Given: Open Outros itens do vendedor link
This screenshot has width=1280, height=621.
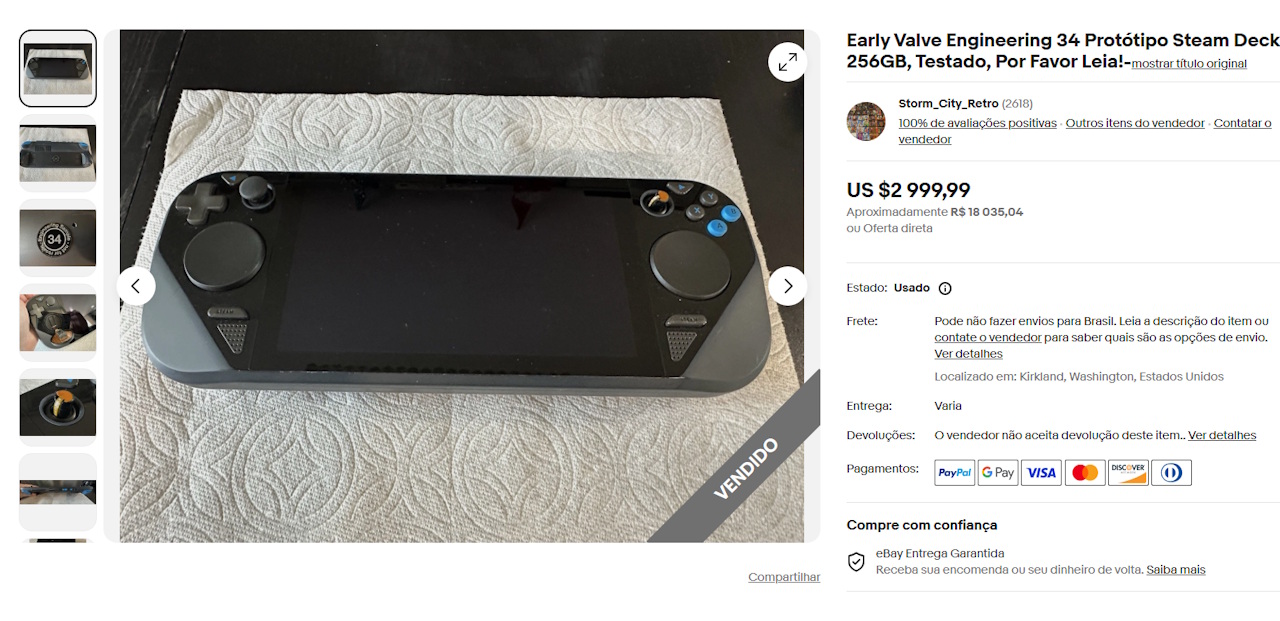Looking at the screenshot, I should [1135, 123].
